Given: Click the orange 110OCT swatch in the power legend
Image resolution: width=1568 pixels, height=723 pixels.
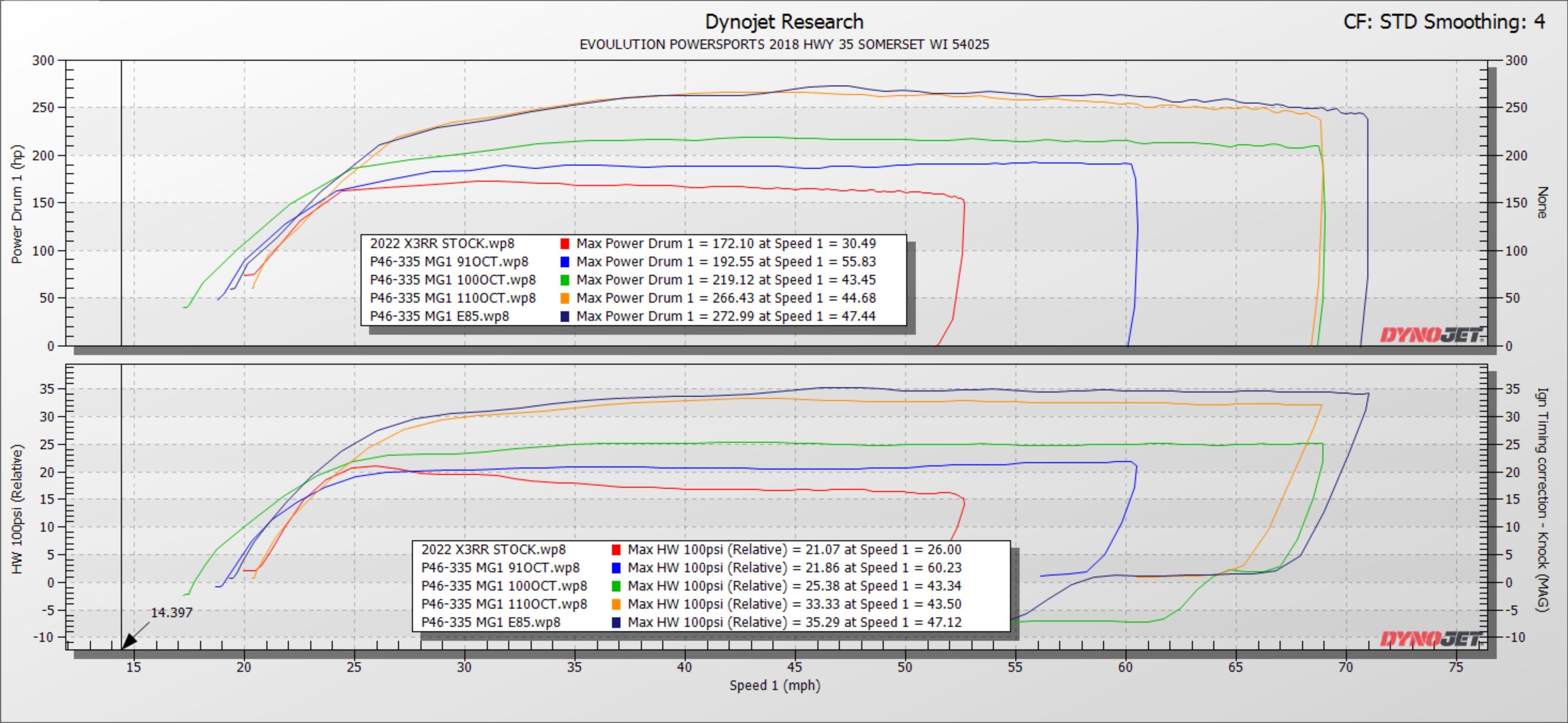Looking at the screenshot, I should click(x=565, y=298).
